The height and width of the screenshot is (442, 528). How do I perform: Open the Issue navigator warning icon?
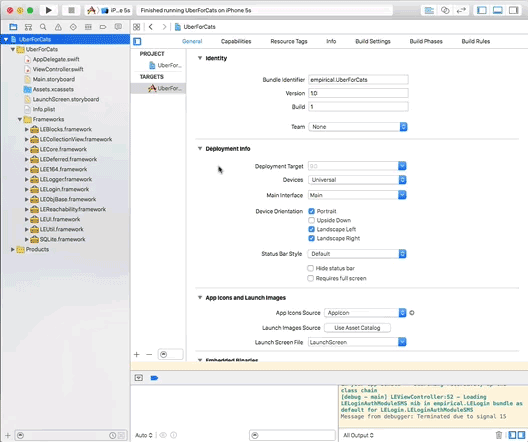click(58, 27)
